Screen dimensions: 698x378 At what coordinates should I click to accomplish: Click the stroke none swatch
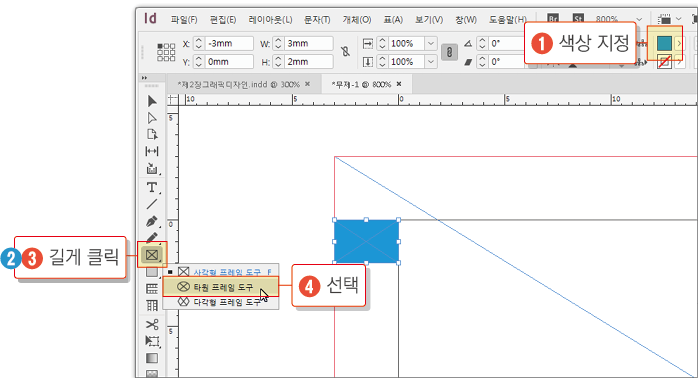click(664, 62)
